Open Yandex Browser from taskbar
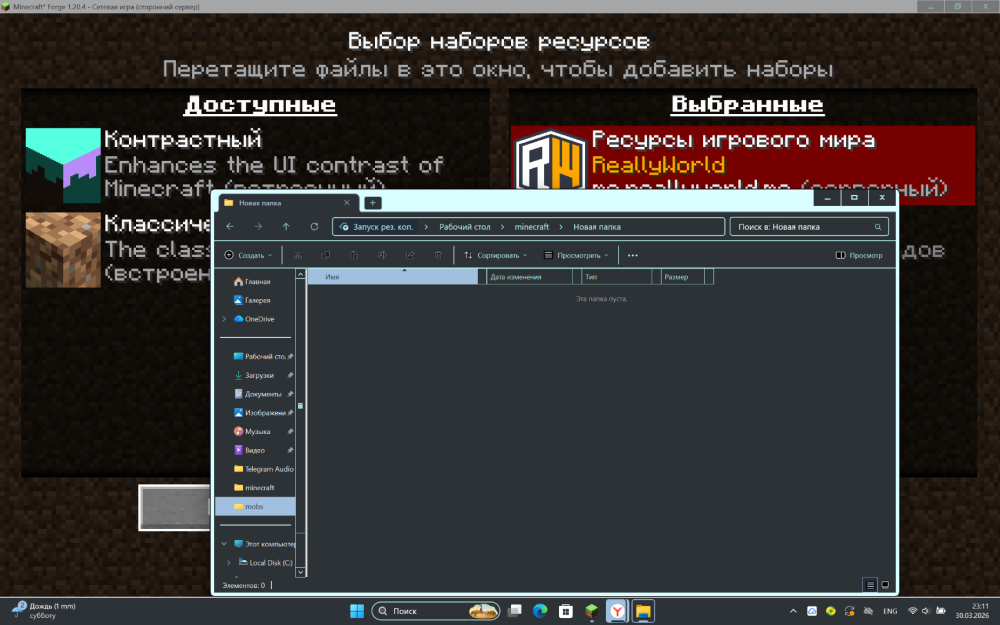This screenshot has height=625, width=1000. [617, 611]
